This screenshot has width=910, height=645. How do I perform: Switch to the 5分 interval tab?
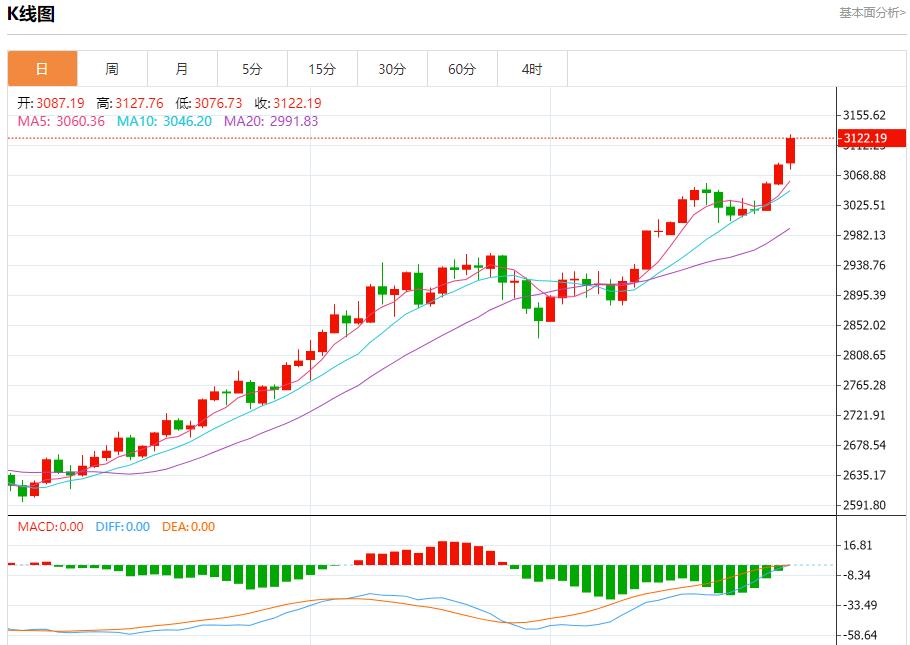252,69
